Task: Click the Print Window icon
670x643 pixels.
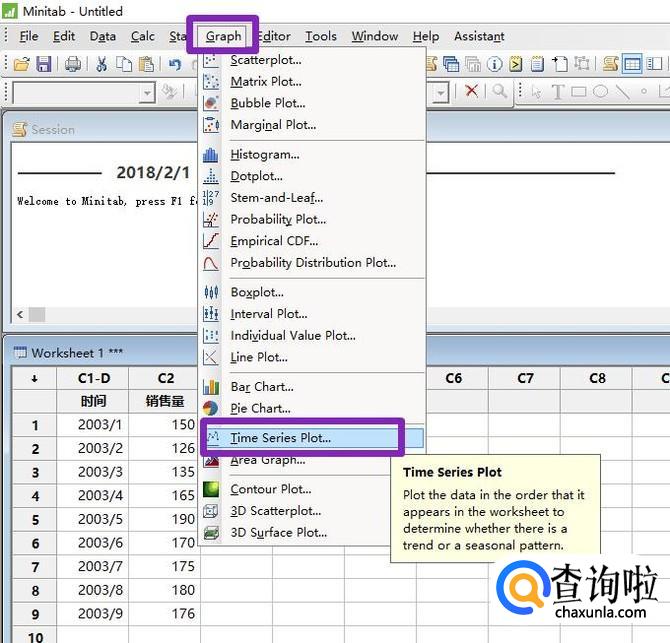Action: coord(73,64)
